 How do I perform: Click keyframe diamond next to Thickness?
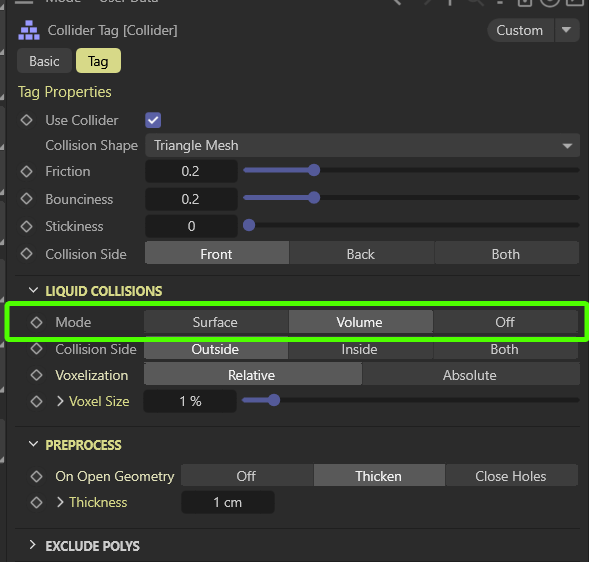click(36, 502)
